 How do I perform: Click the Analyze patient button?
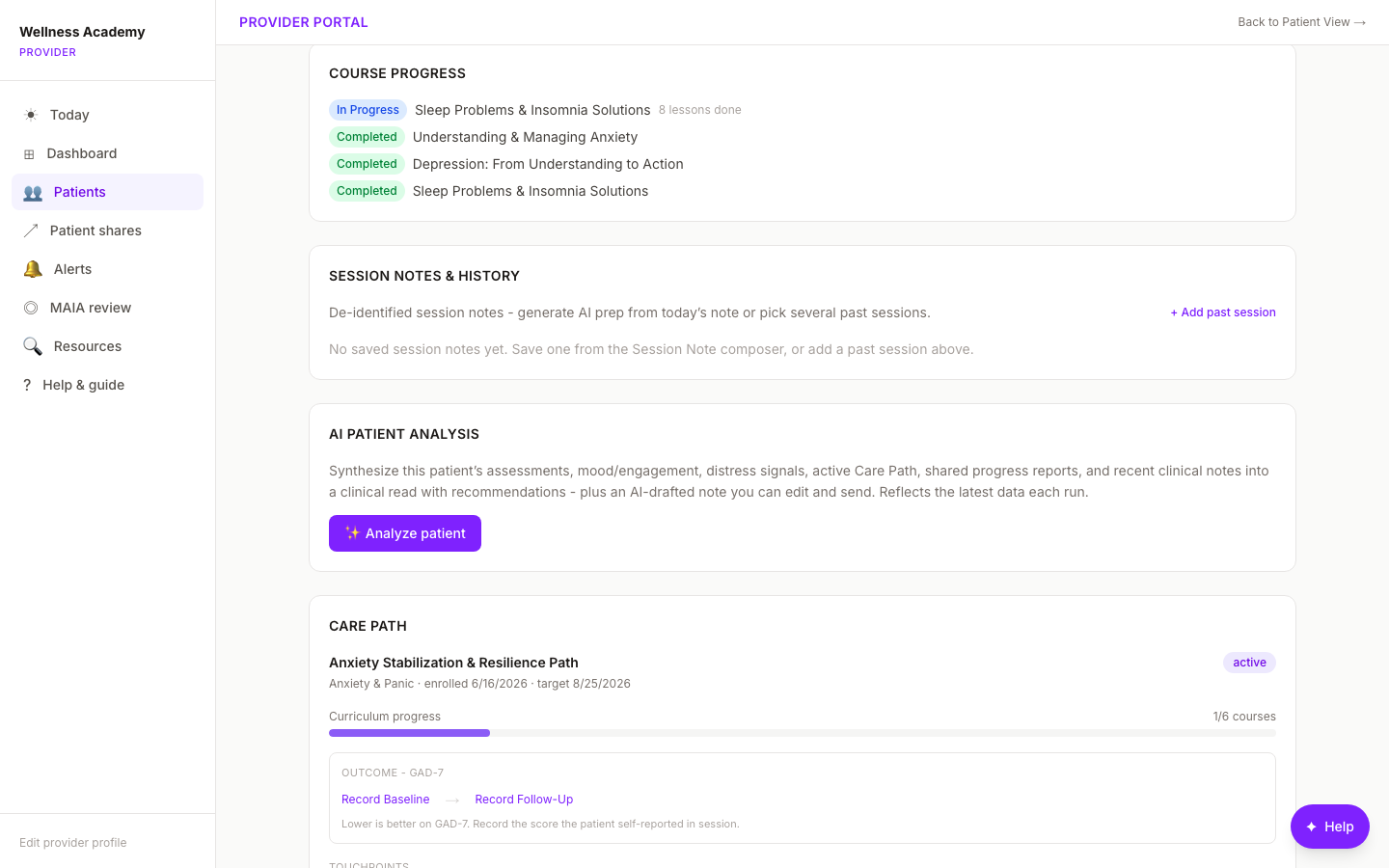[405, 533]
